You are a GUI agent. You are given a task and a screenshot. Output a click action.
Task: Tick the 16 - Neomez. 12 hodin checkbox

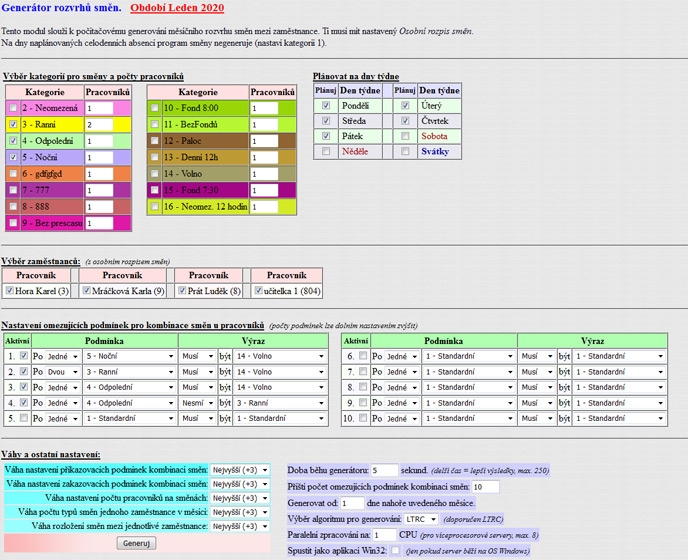pyautogui.click(x=155, y=206)
